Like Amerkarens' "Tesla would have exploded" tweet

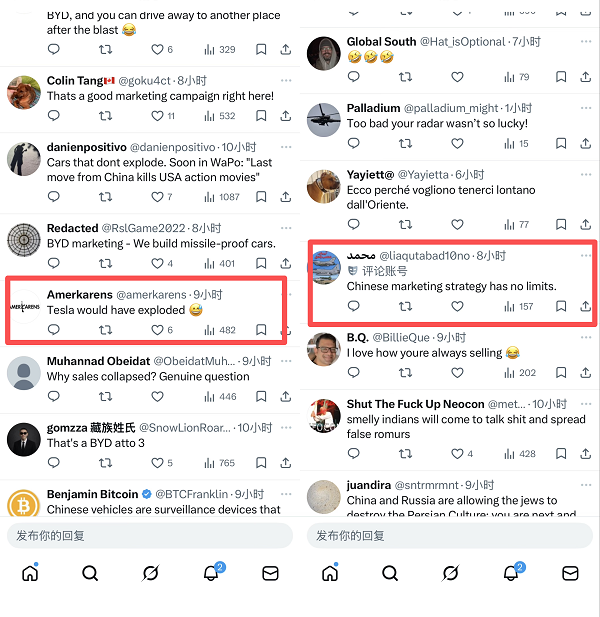(157, 330)
